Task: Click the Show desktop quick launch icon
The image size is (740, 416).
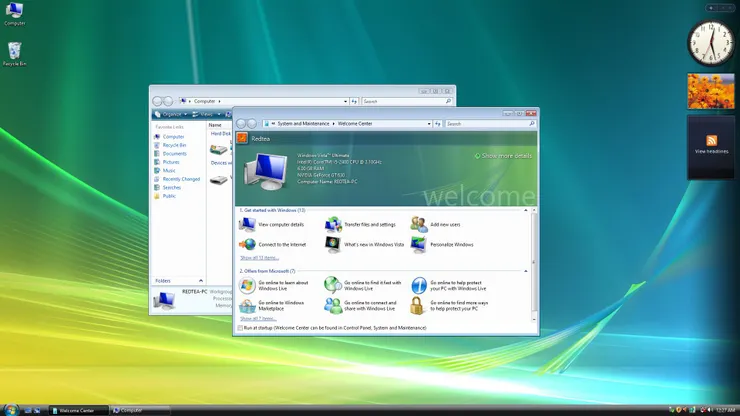Action: click(x=28, y=410)
